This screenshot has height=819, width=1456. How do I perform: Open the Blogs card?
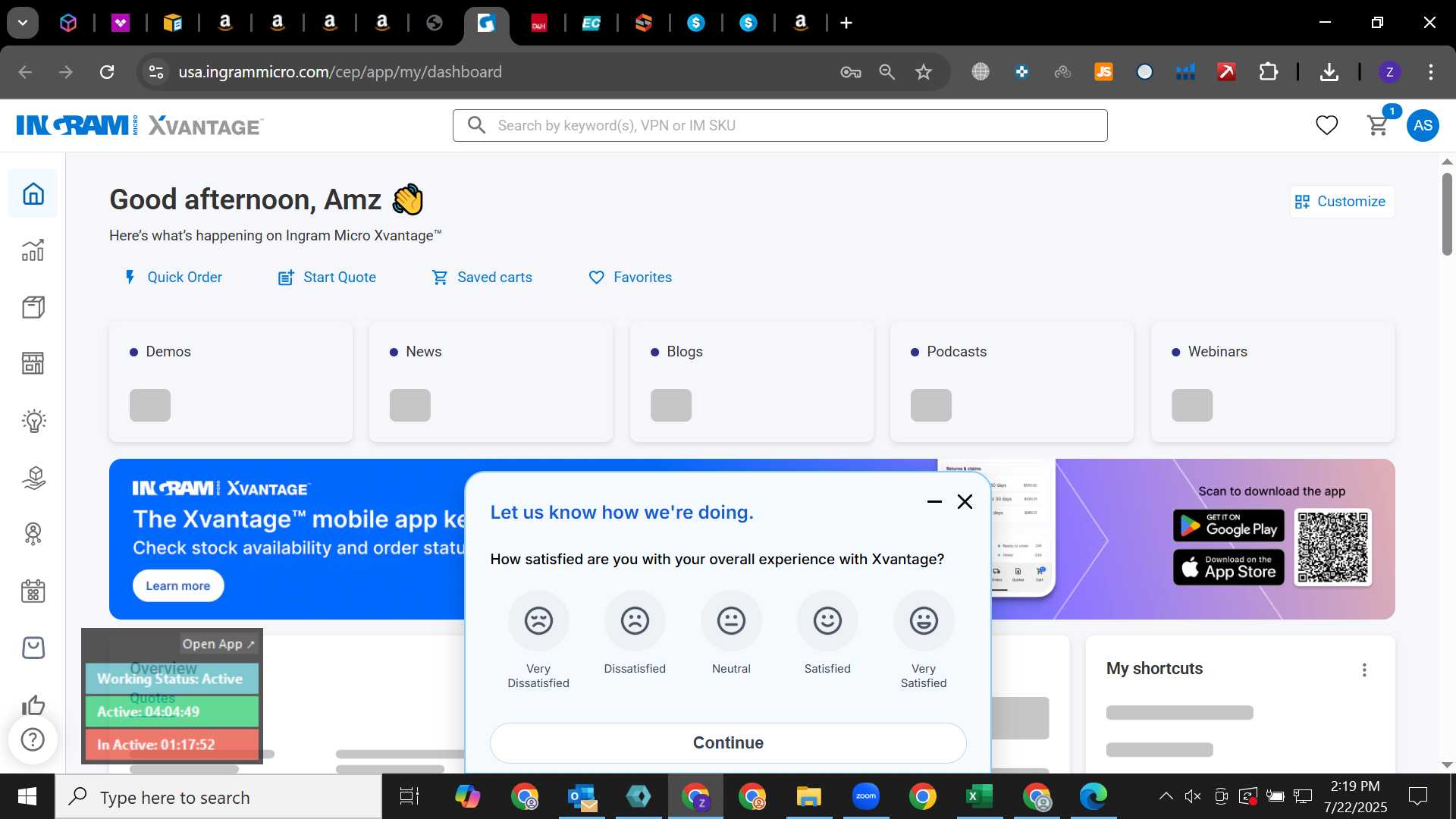[x=752, y=382]
